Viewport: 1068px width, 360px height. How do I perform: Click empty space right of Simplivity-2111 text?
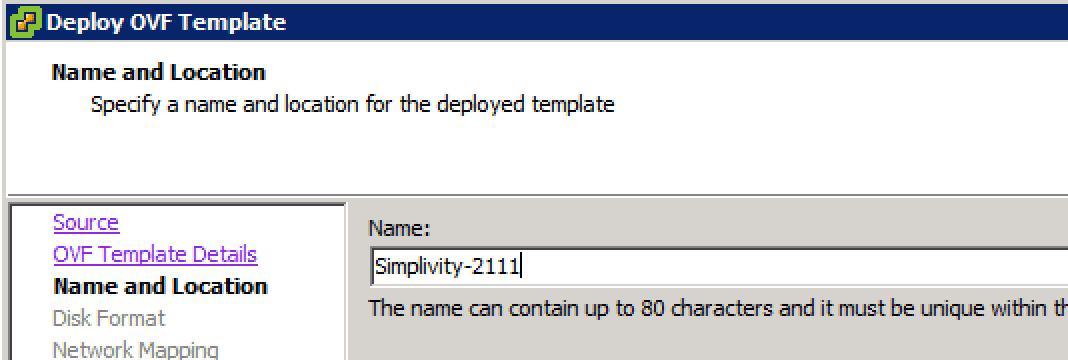coord(783,267)
